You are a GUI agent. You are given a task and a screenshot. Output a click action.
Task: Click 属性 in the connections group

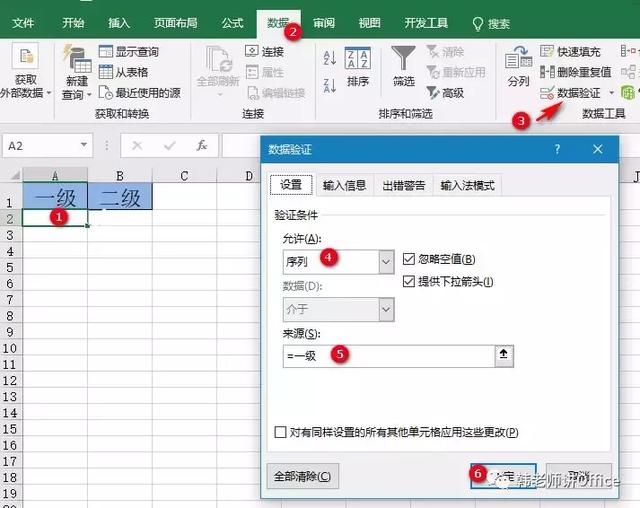pyautogui.click(x=264, y=72)
